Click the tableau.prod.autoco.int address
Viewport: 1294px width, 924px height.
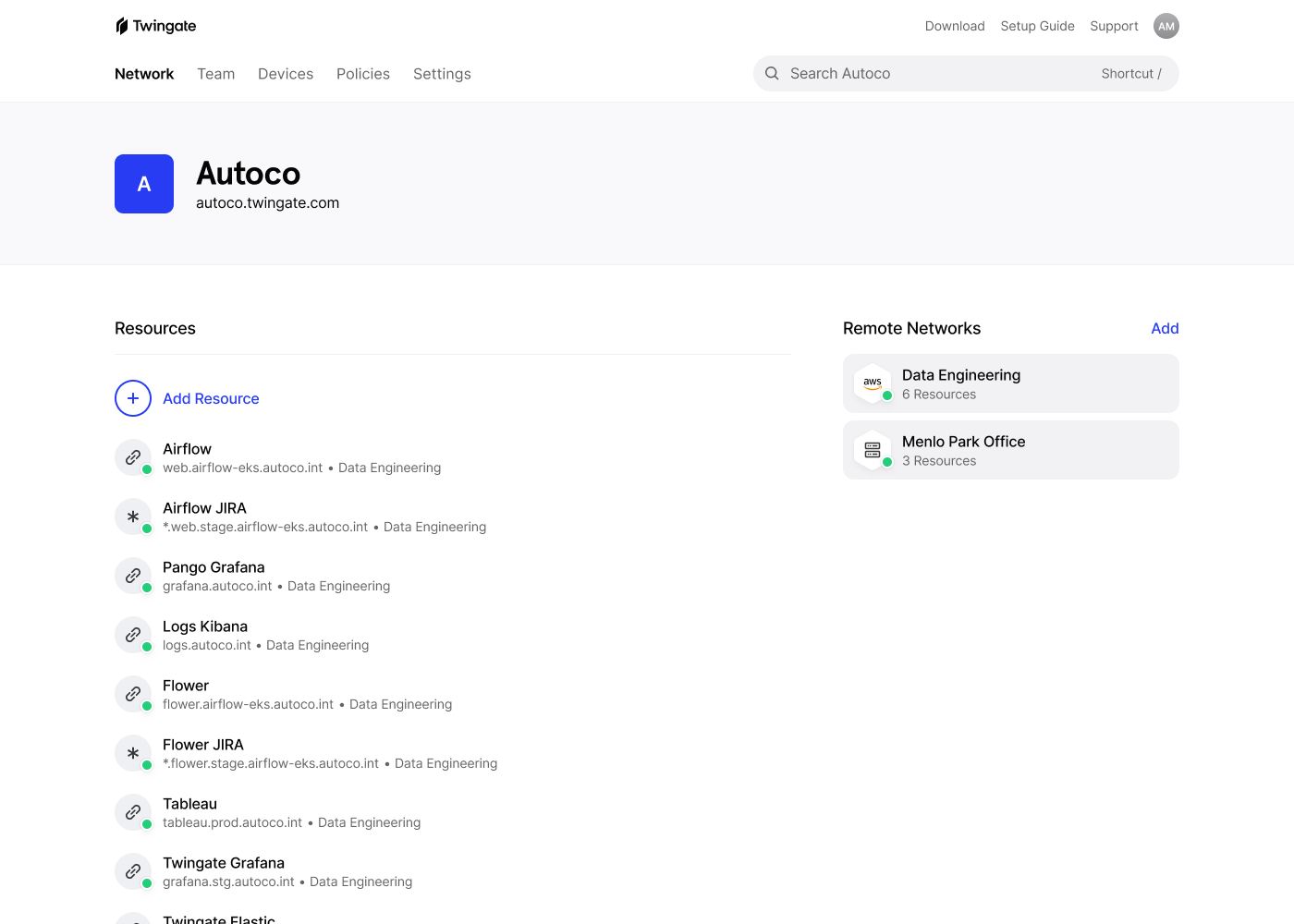tap(232, 822)
